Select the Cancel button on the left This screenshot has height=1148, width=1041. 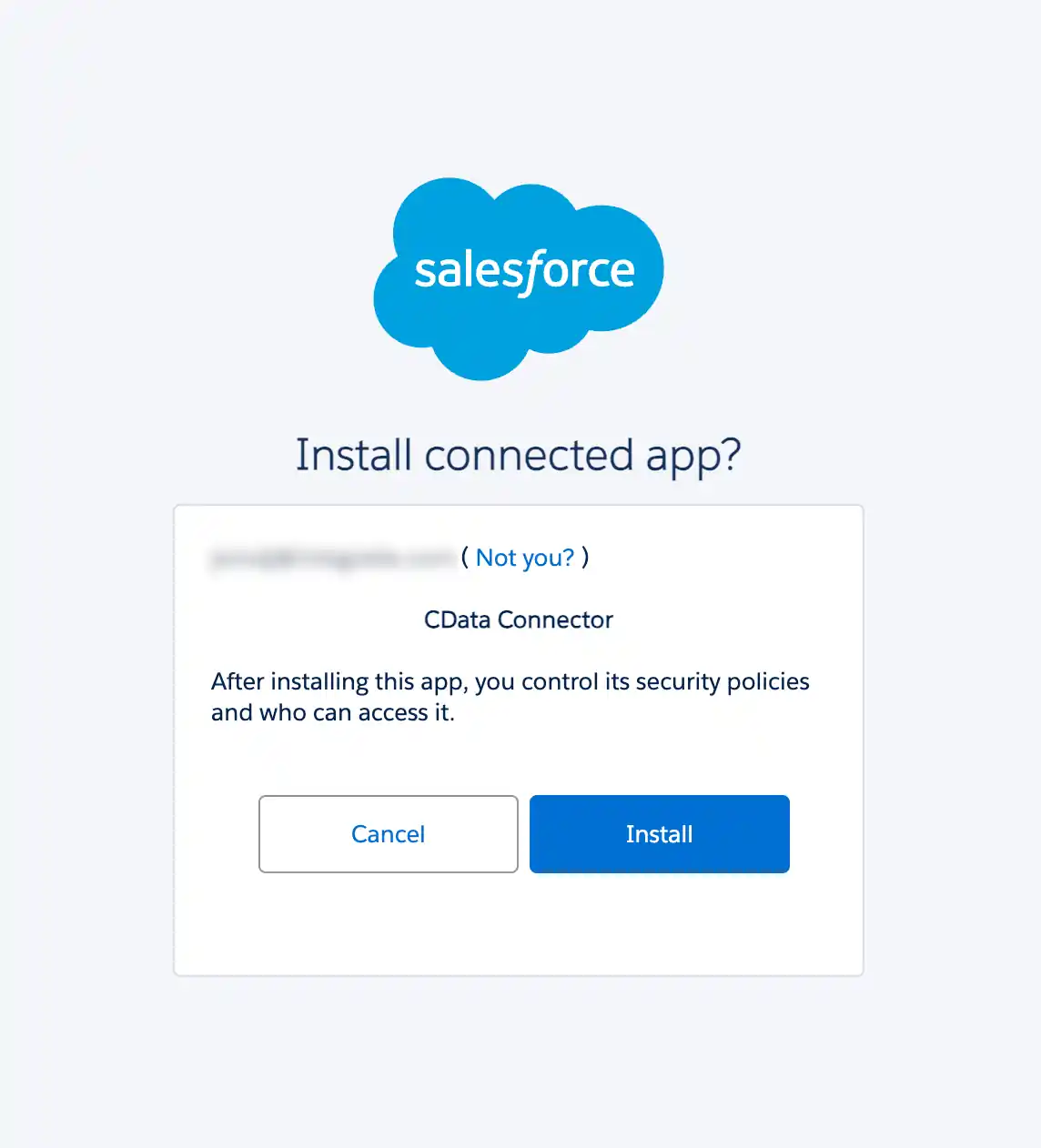click(x=388, y=834)
